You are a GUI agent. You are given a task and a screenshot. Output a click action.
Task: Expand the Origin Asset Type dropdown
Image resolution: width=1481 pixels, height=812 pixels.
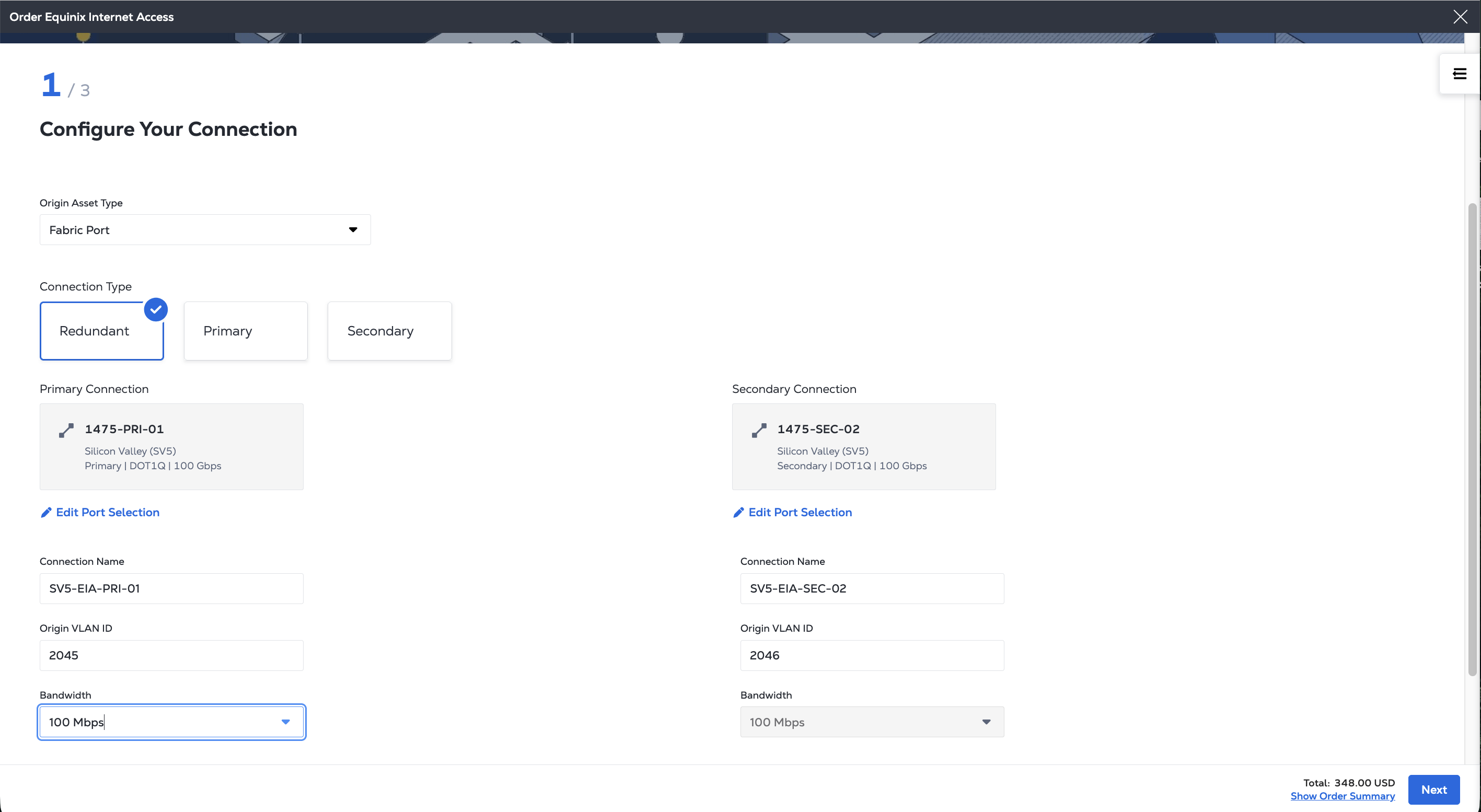205,230
